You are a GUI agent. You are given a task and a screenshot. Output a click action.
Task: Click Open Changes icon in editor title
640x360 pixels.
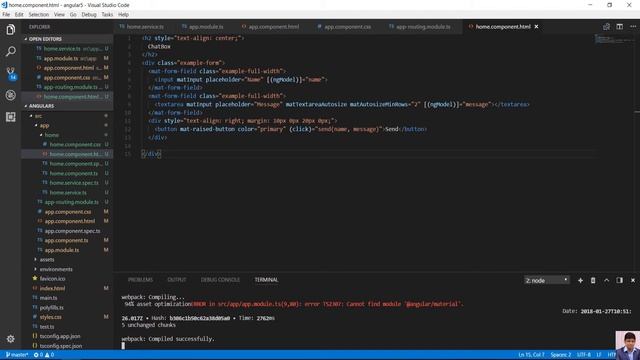(606, 27)
